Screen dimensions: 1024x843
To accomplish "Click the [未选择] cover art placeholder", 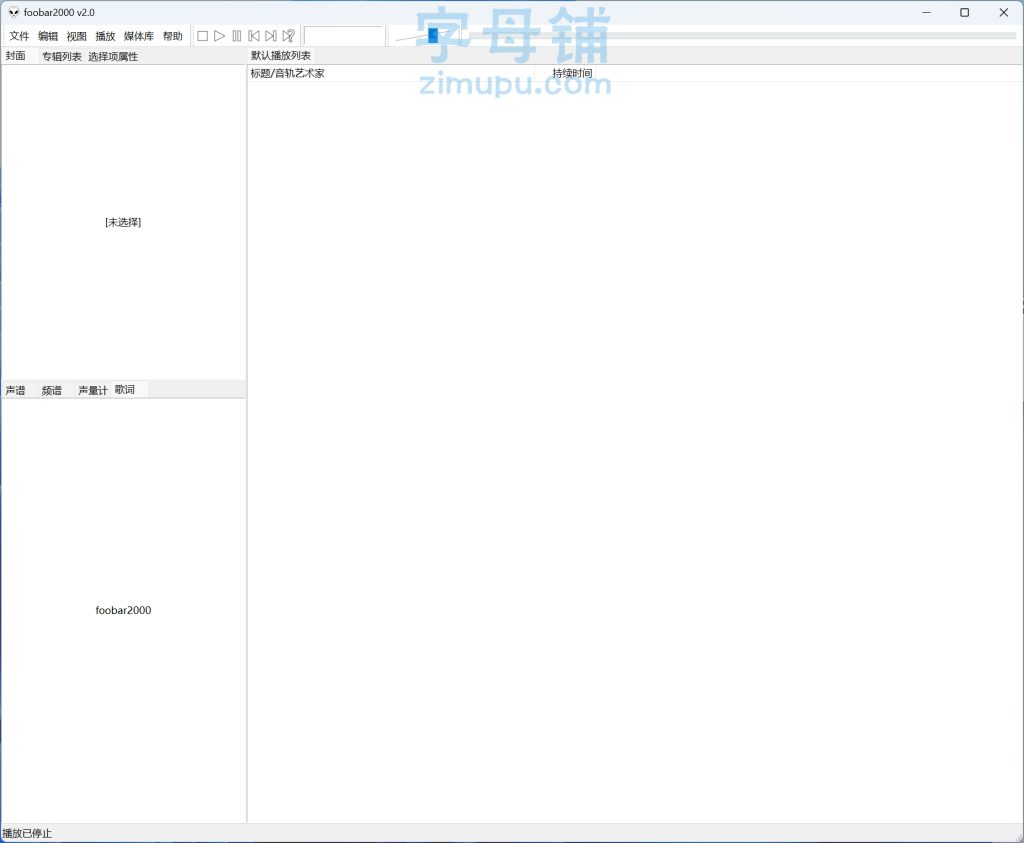I will pos(123,222).
